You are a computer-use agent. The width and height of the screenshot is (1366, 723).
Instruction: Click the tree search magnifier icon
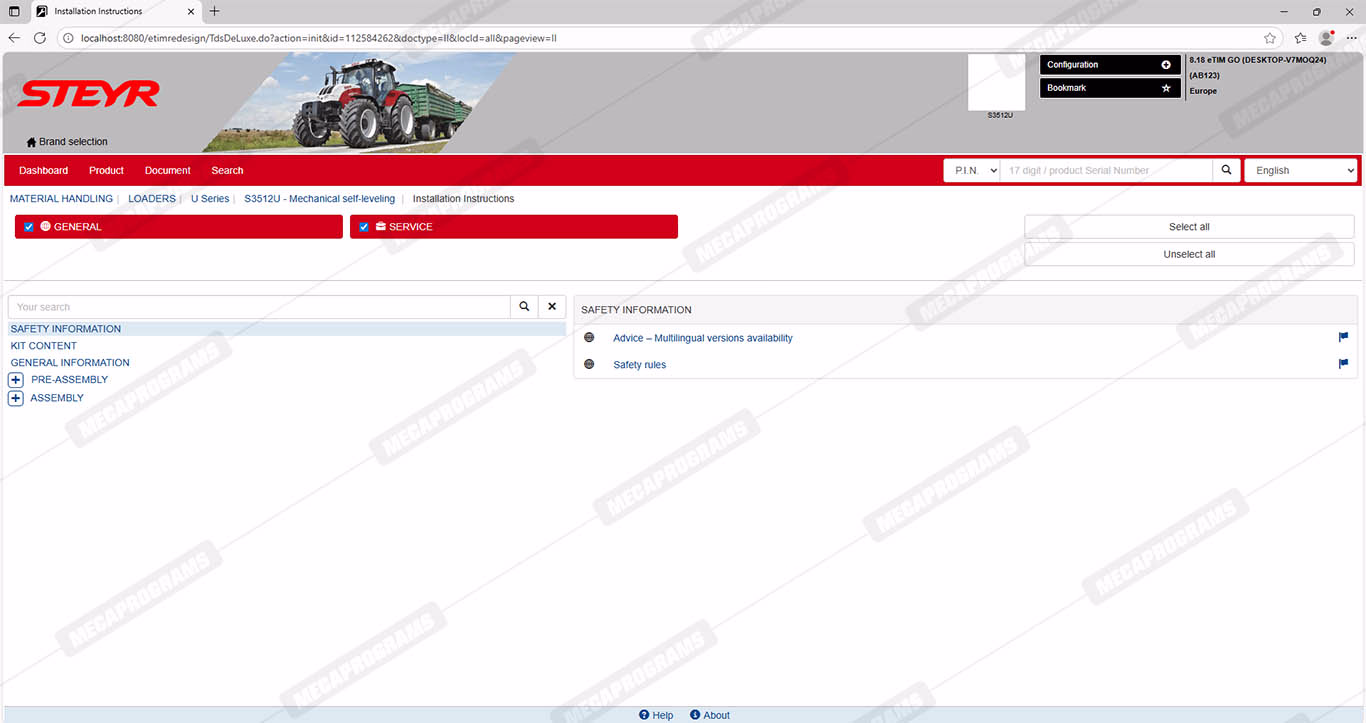coord(524,307)
